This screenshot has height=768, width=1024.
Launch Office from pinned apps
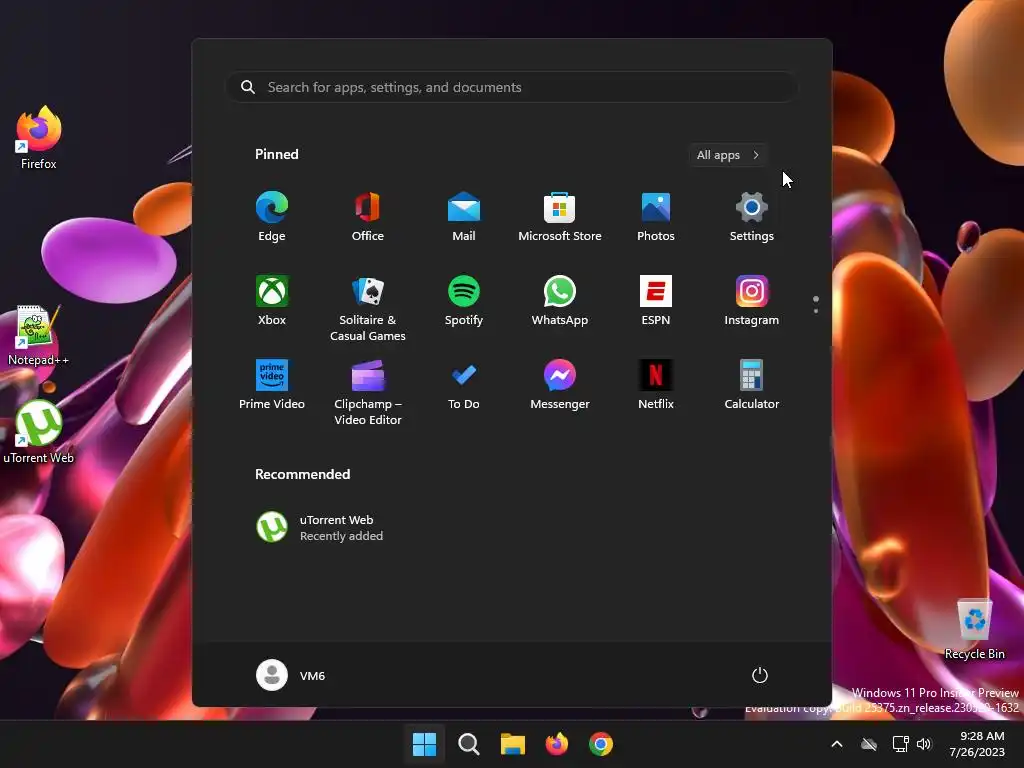point(368,216)
